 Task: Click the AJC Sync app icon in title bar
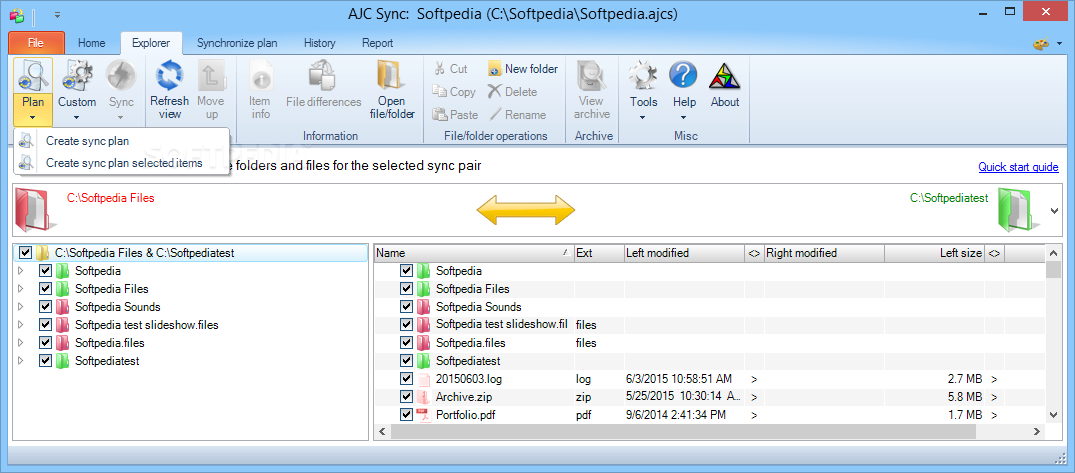[x=17, y=14]
